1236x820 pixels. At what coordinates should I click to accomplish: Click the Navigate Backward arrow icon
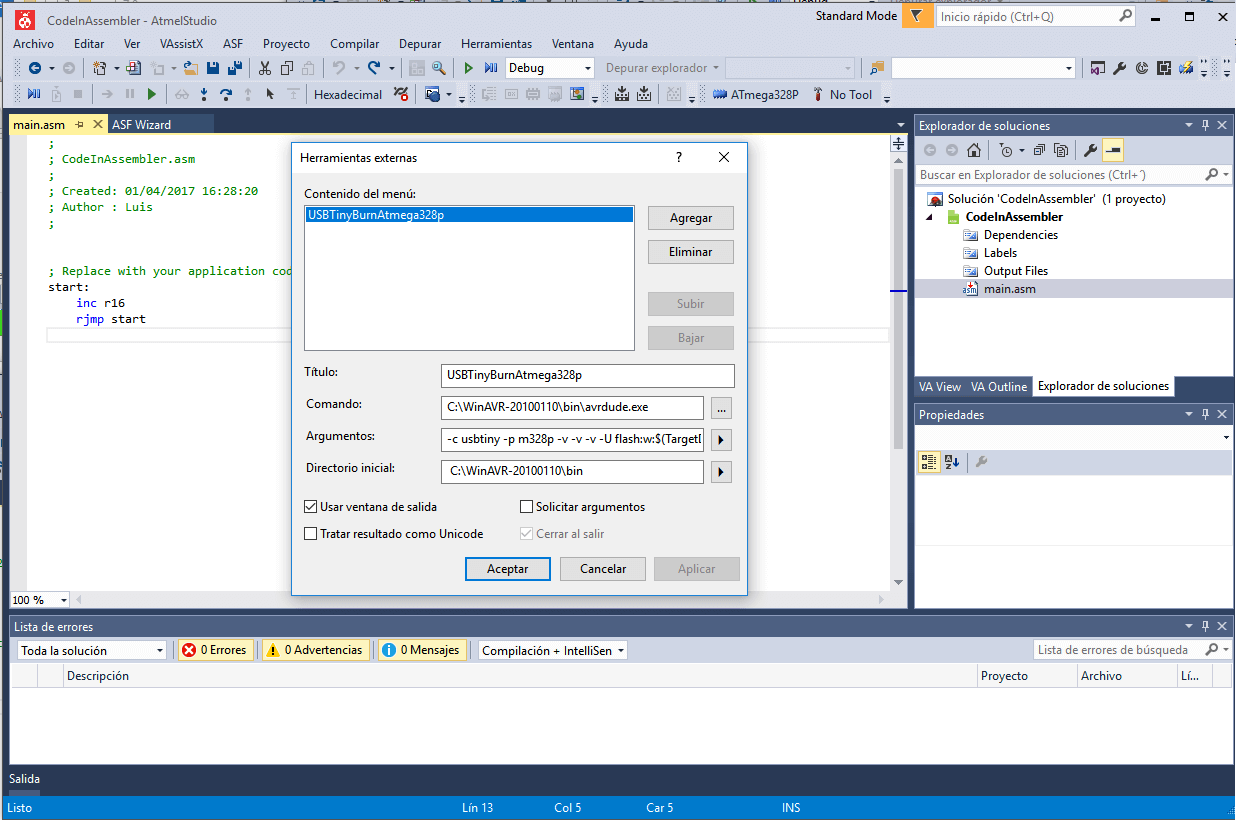pos(35,68)
